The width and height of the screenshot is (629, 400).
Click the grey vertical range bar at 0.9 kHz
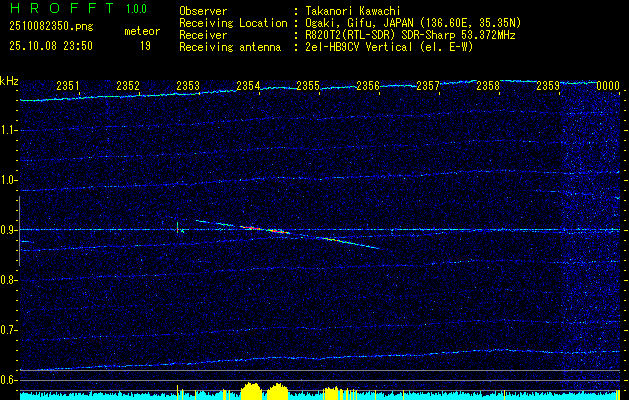click(x=19, y=231)
